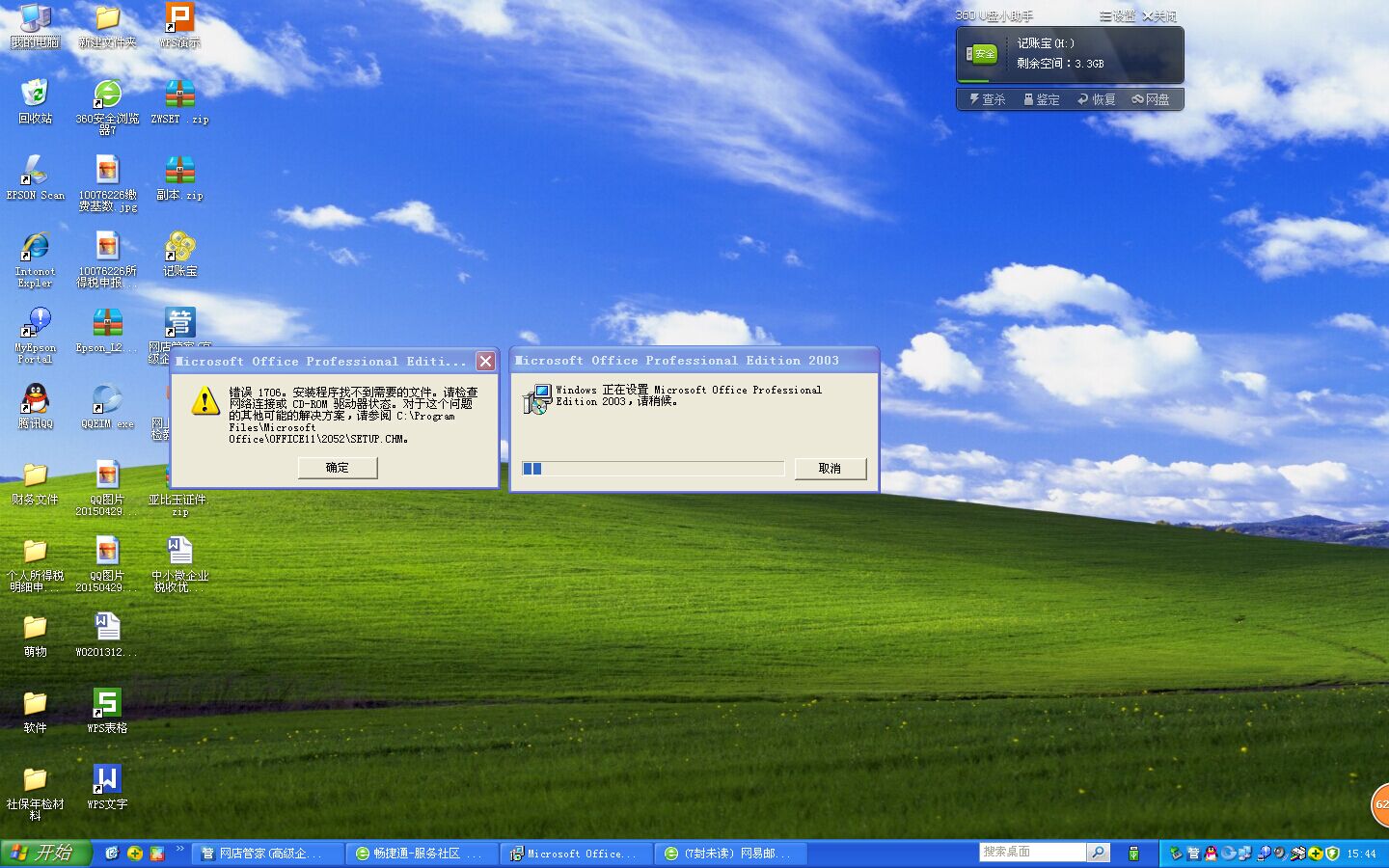
Task: Select the 亚比玉证件.zip label on the desktop
Action: click(177, 505)
